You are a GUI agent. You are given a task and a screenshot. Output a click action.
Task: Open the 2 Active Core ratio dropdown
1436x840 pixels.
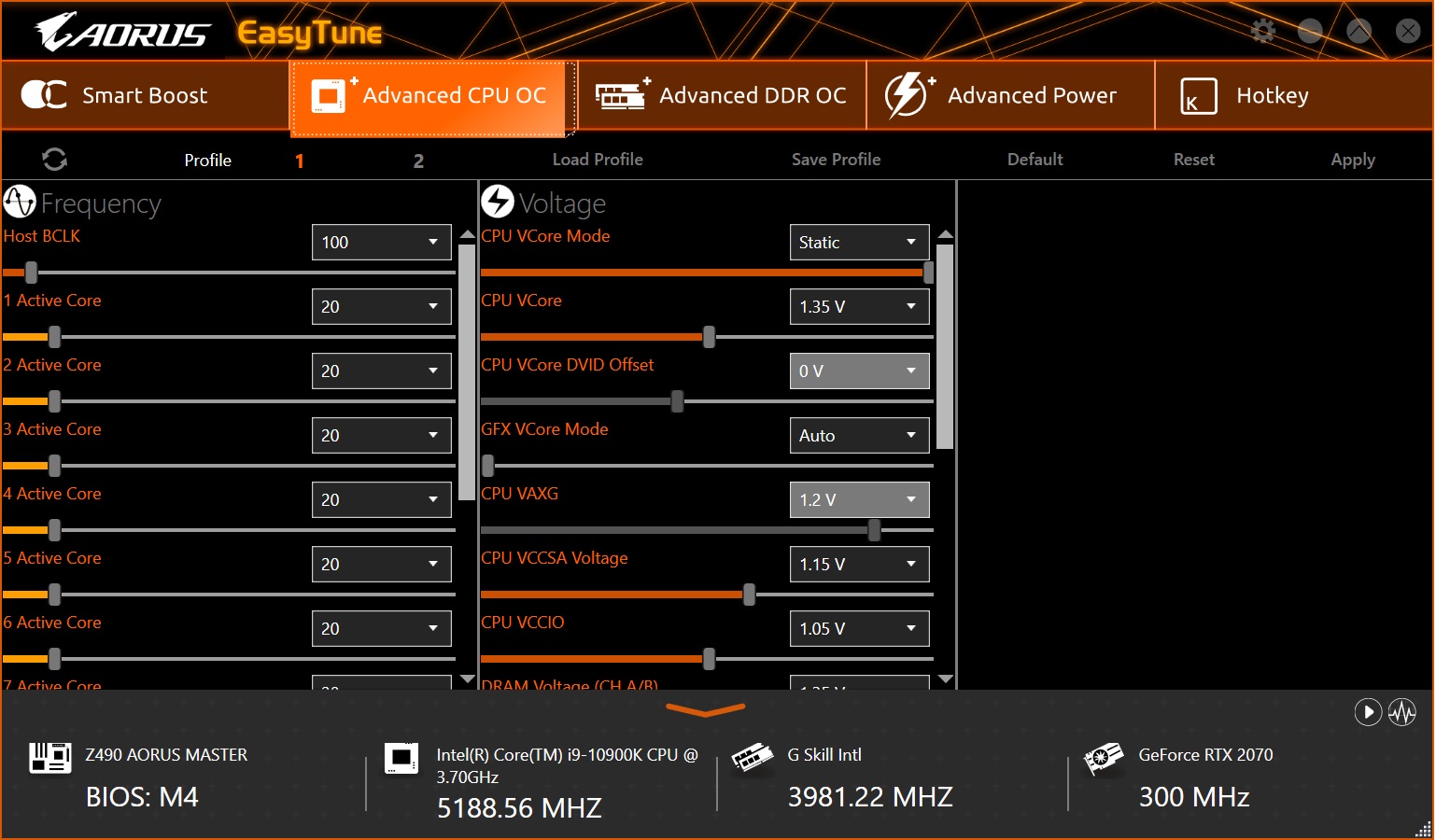point(381,371)
